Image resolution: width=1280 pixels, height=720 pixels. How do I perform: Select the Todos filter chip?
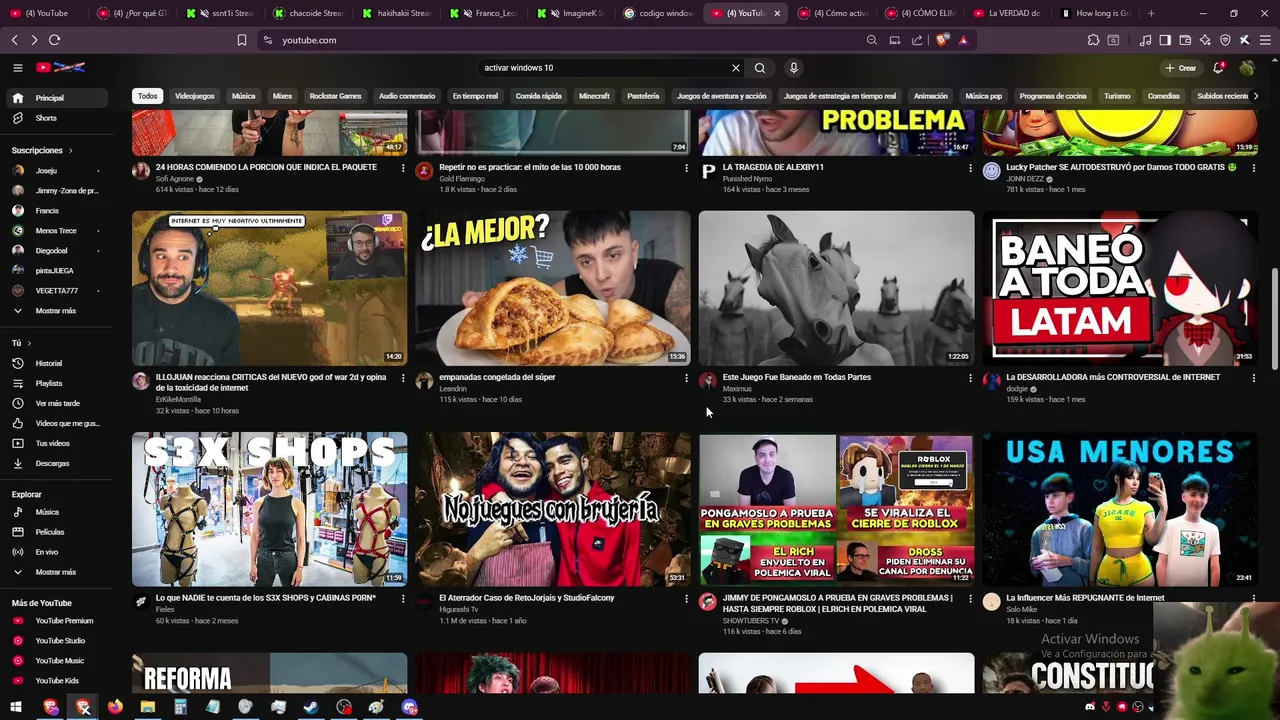click(x=147, y=96)
